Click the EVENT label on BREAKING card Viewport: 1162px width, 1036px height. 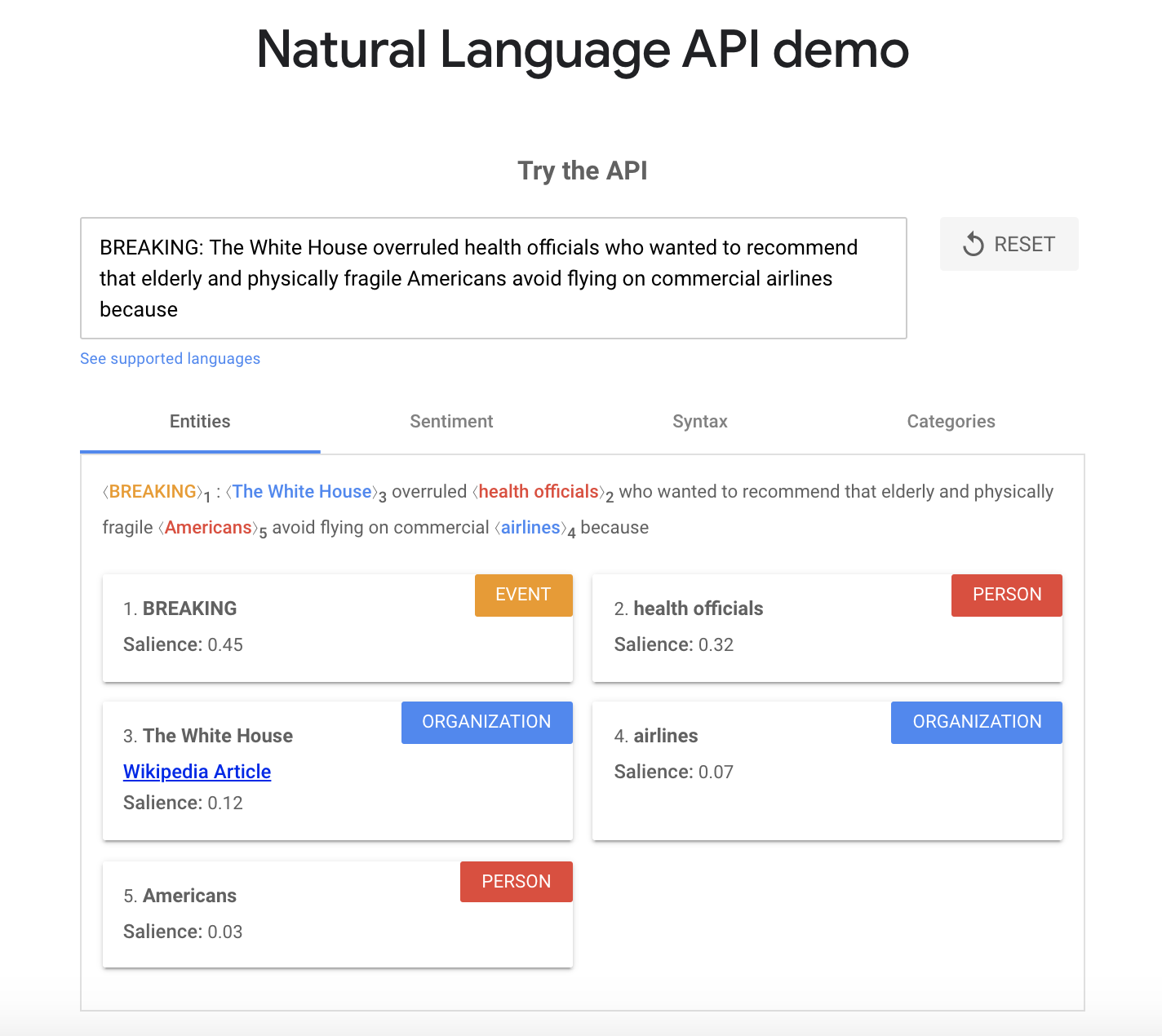(x=524, y=595)
